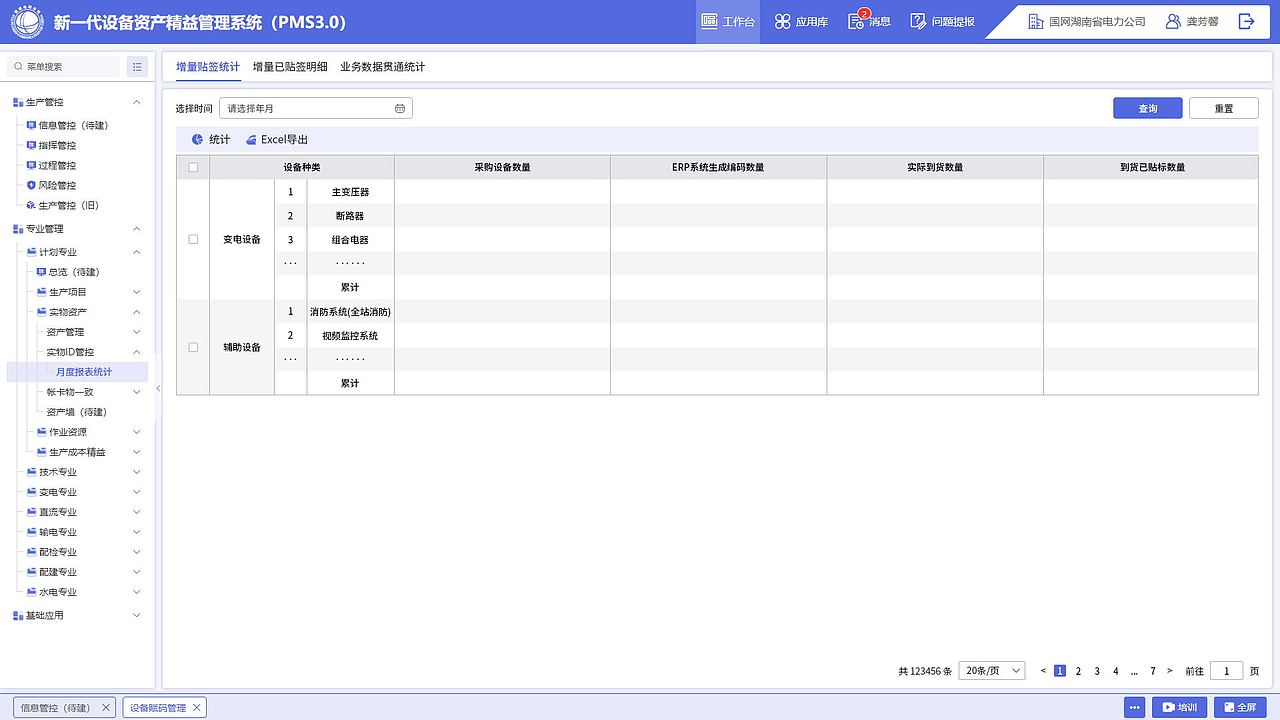Close the 设备赋码管理 bottom tab
Image resolution: width=1280 pixels, height=720 pixels.
(x=197, y=708)
